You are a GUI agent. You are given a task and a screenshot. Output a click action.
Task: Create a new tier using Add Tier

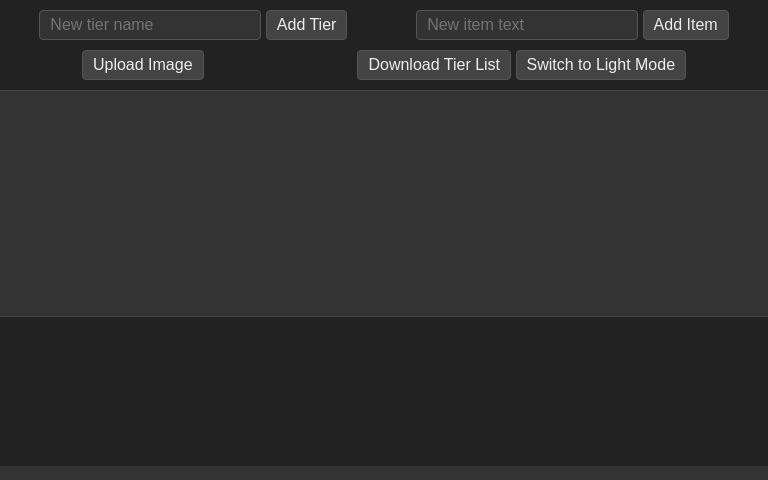306,25
